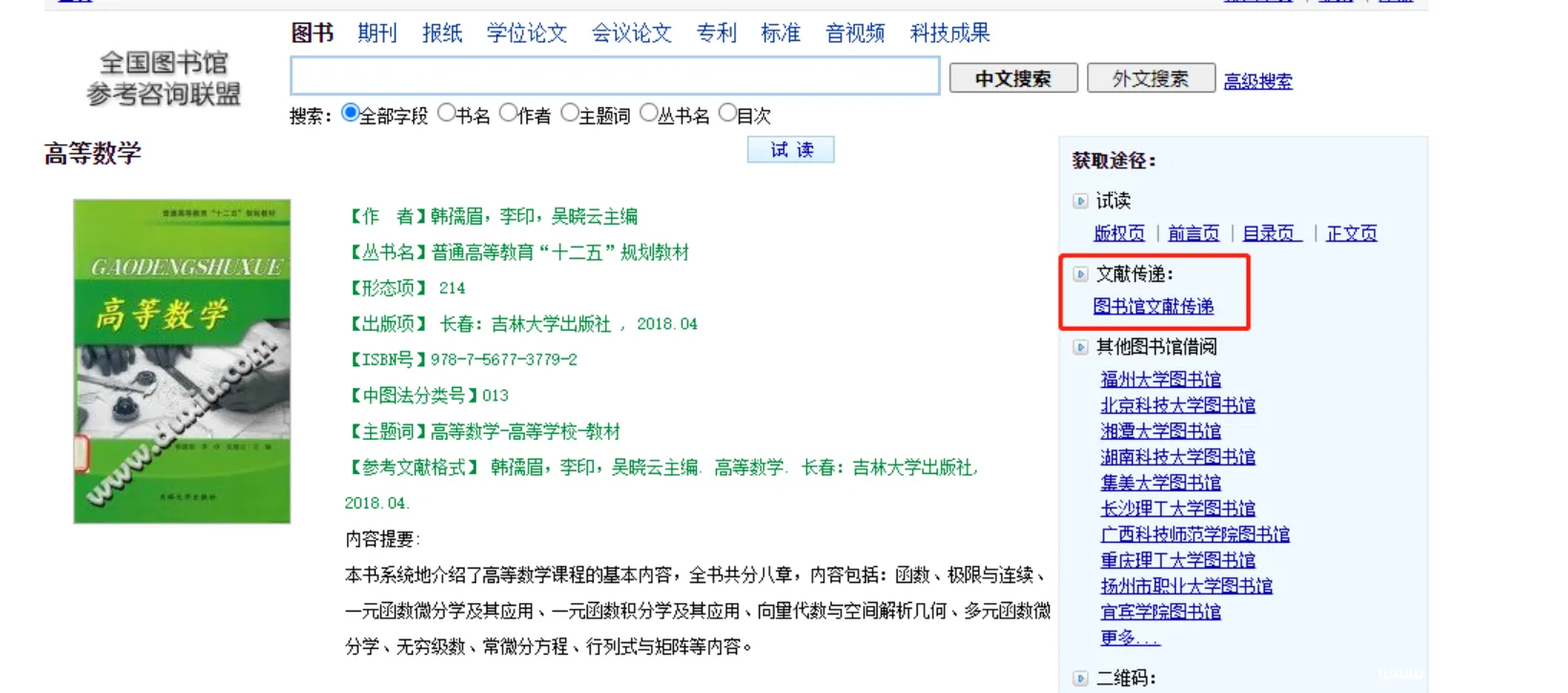Select the 作者 search radio button
The image size is (1568, 693).
509,114
